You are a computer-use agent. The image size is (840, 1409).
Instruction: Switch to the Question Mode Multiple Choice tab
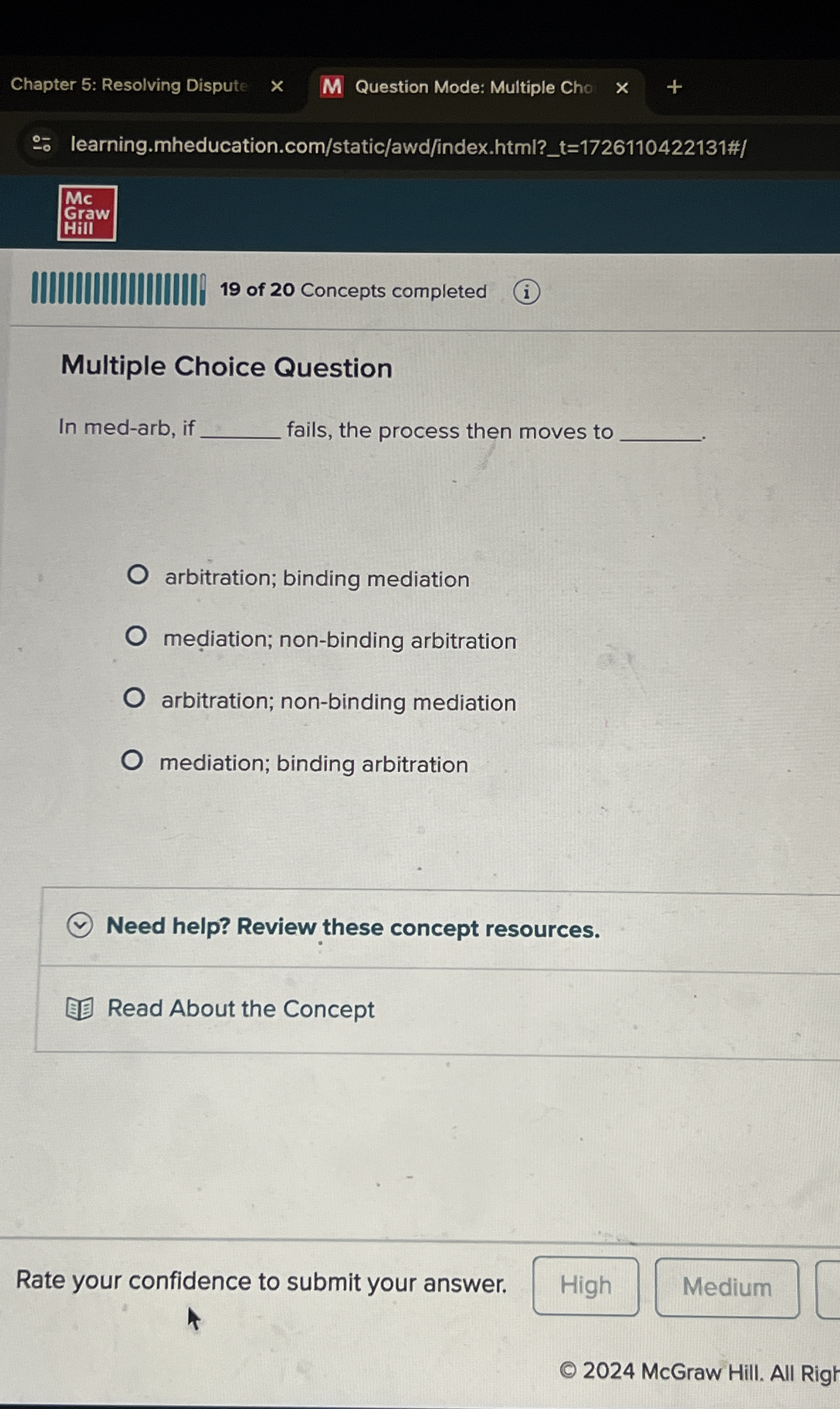coord(470,87)
